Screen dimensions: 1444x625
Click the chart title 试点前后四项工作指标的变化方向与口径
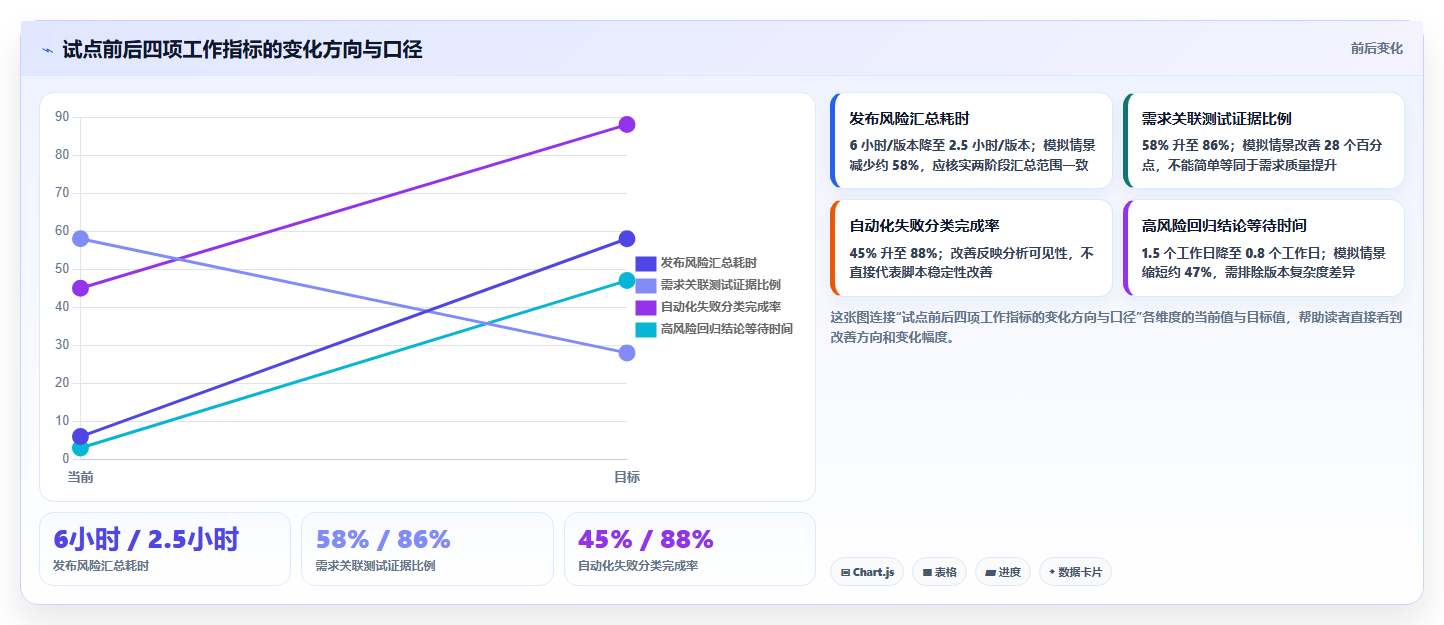point(242,50)
